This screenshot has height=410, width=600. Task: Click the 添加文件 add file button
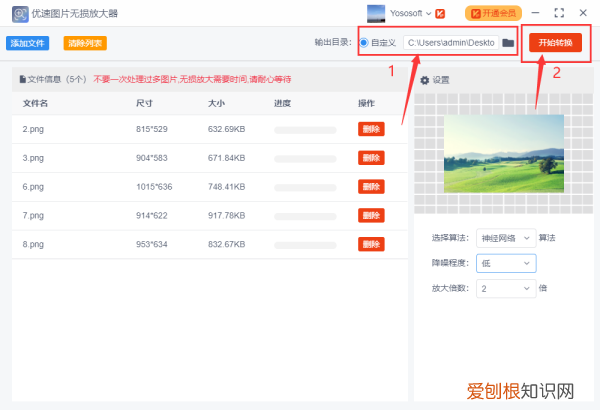(28, 43)
